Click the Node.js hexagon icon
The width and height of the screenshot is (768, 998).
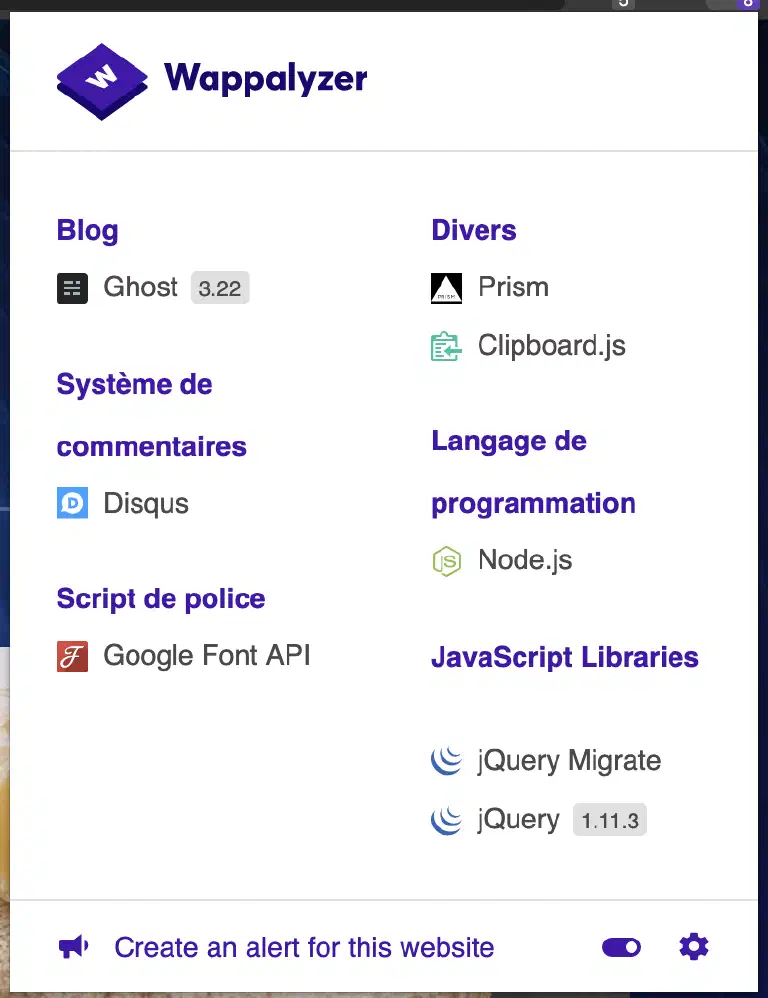[447, 561]
